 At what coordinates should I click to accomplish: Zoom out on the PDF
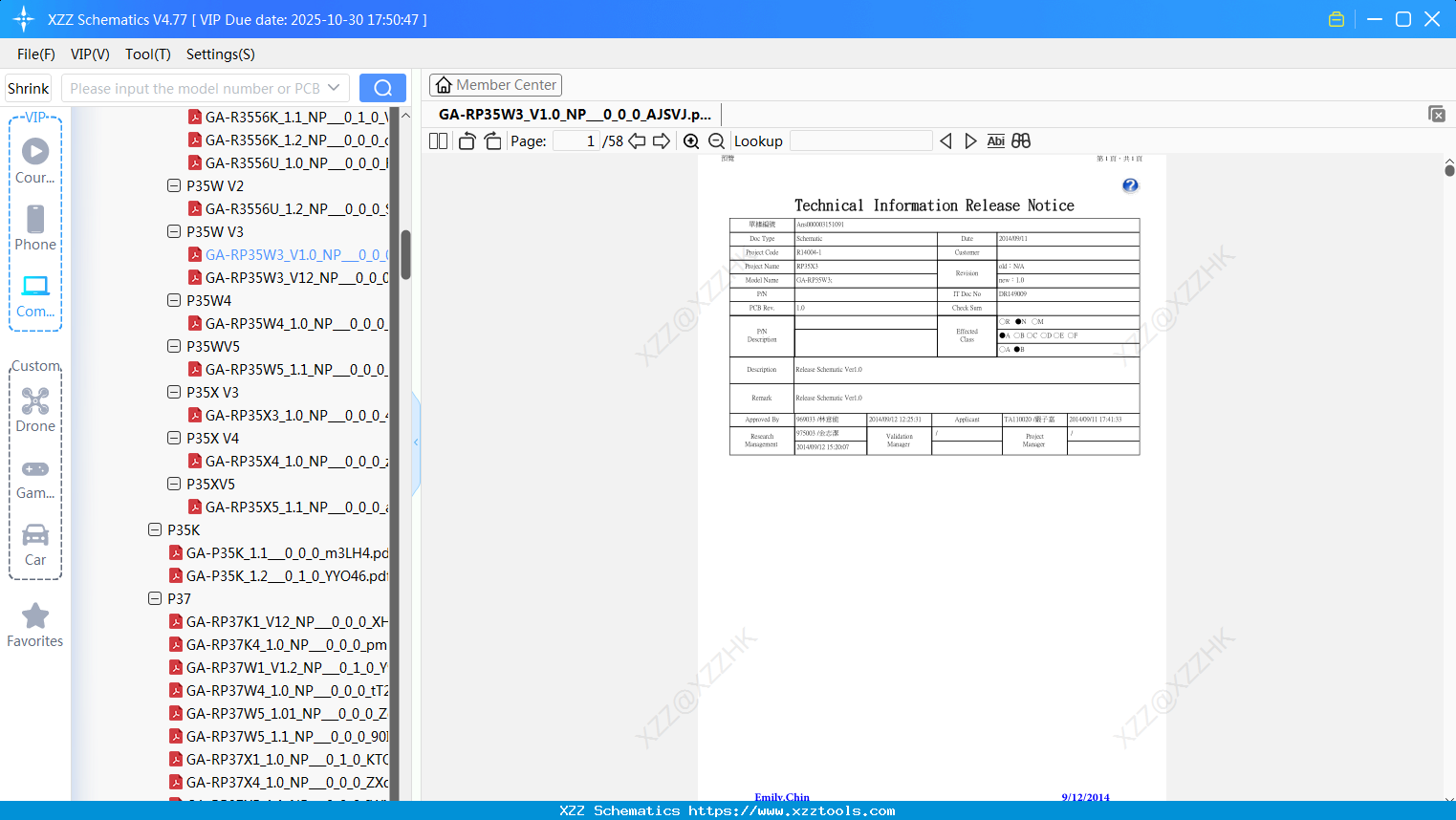click(716, 140)
